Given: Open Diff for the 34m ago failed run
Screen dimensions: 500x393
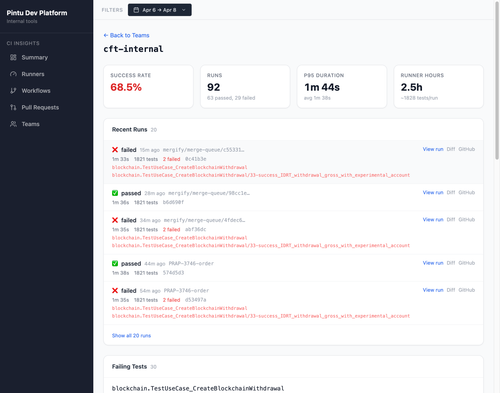Looking at the screenshot, I should [x=451, y=219].
